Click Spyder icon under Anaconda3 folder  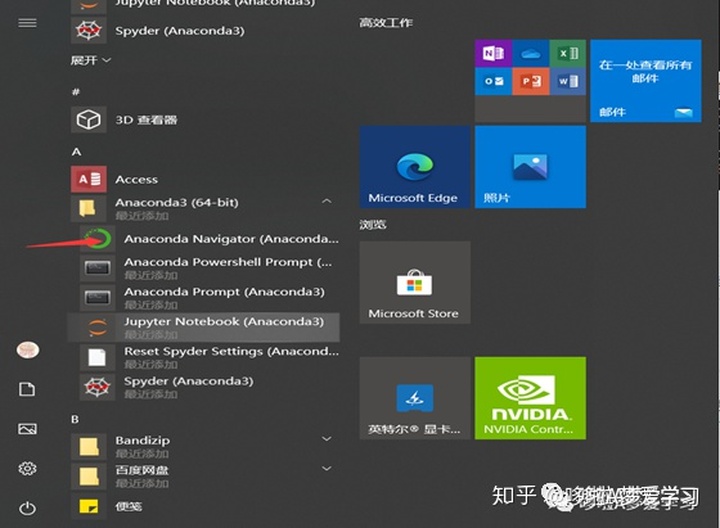[x=97, y=387]
